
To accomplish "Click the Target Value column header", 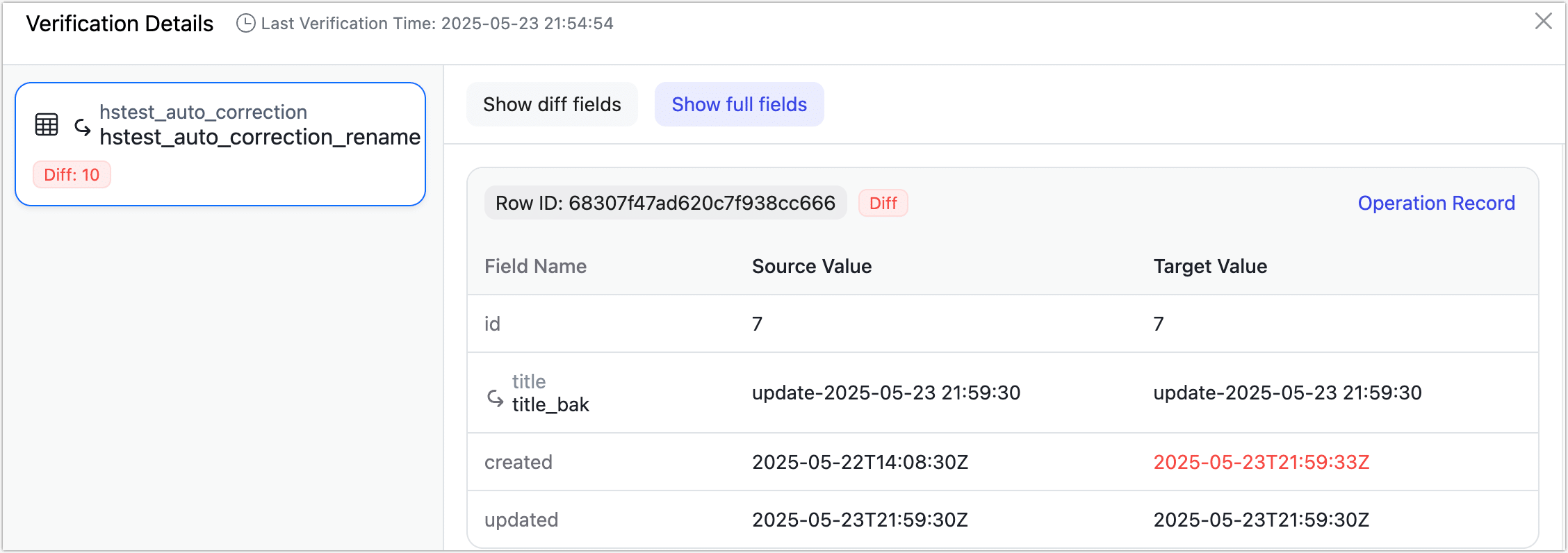I will click(x=1210, y=266).
